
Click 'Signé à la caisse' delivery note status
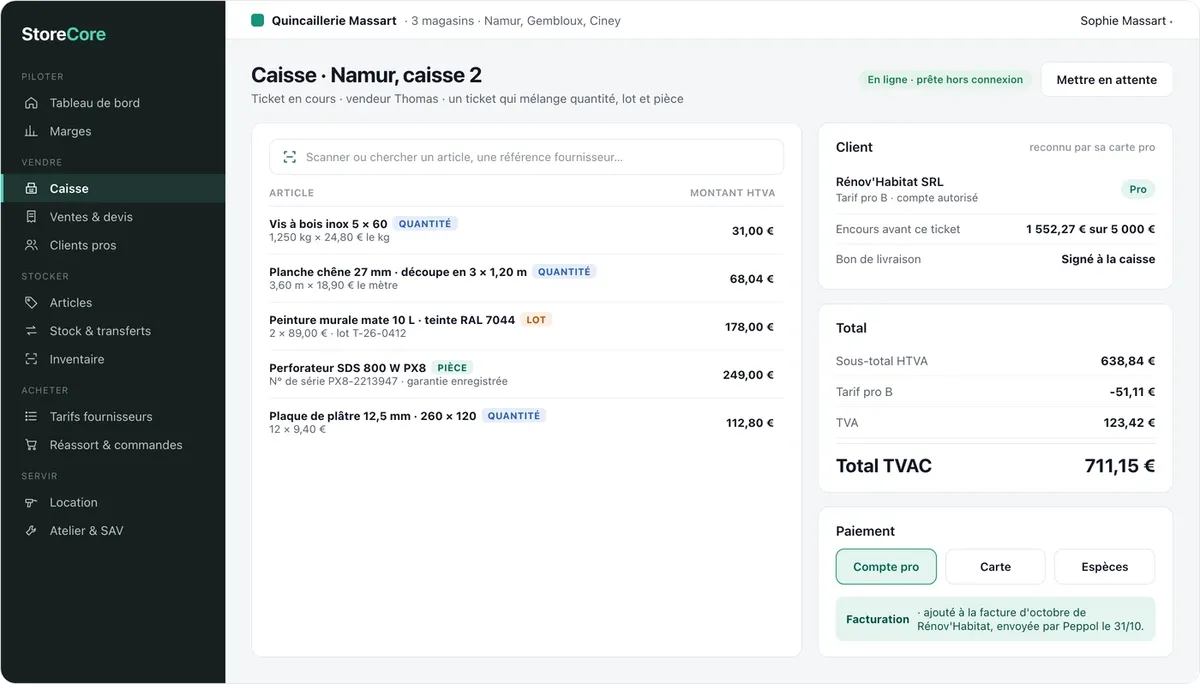pyautogui.click(x=1108, y=259)
